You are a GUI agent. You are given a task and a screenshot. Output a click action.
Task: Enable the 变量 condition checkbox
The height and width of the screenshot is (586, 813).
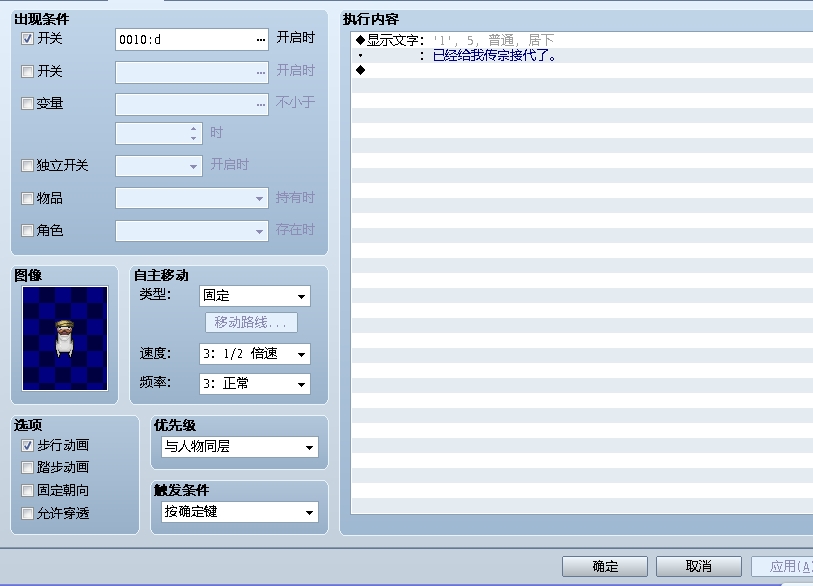pos(27,104)
